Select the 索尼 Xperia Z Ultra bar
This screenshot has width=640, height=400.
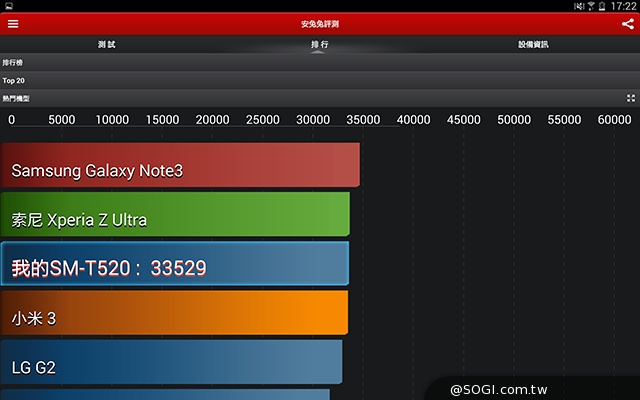175,214
